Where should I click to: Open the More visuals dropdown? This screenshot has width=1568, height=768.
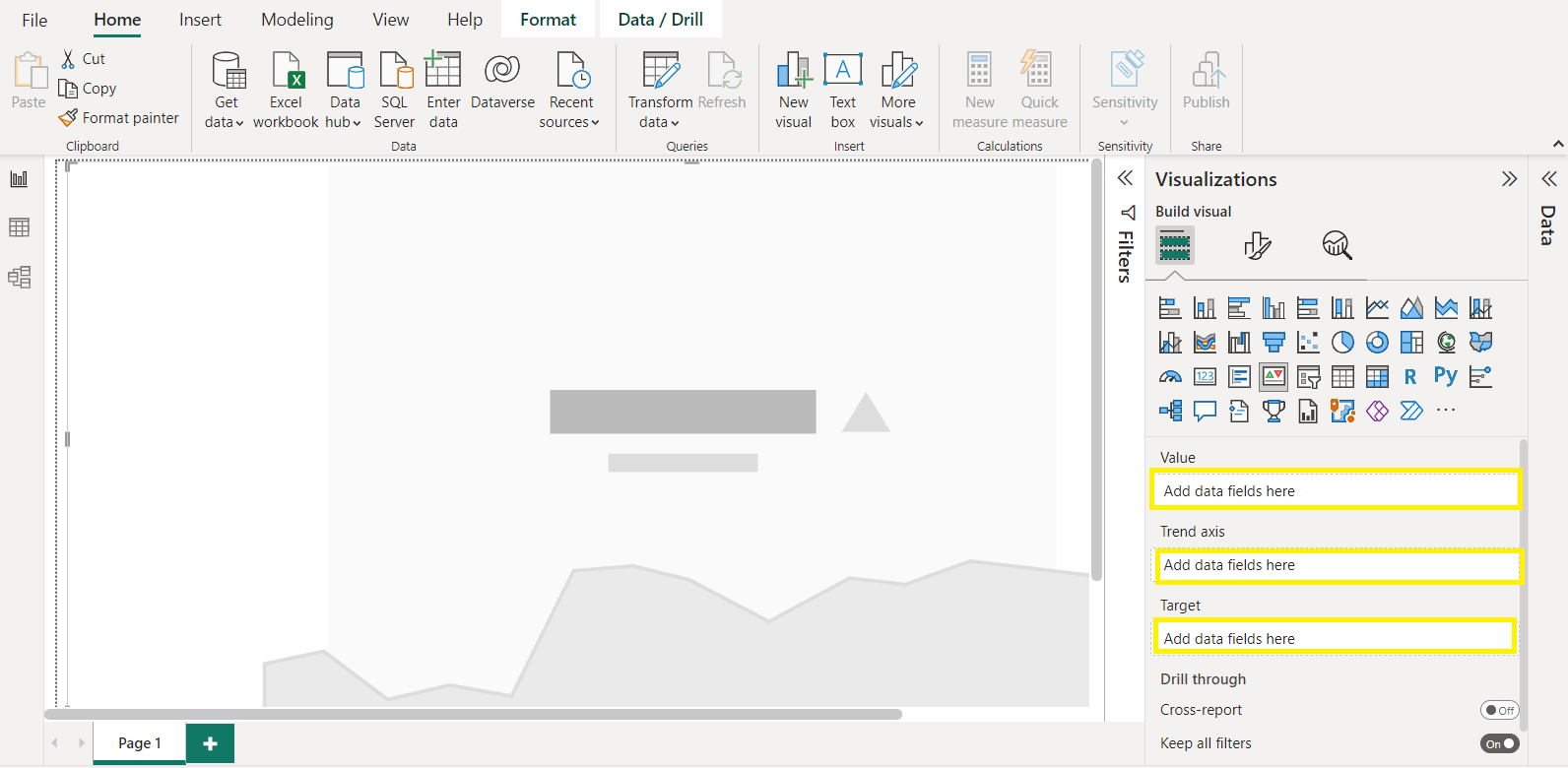(x=897, y=111)
